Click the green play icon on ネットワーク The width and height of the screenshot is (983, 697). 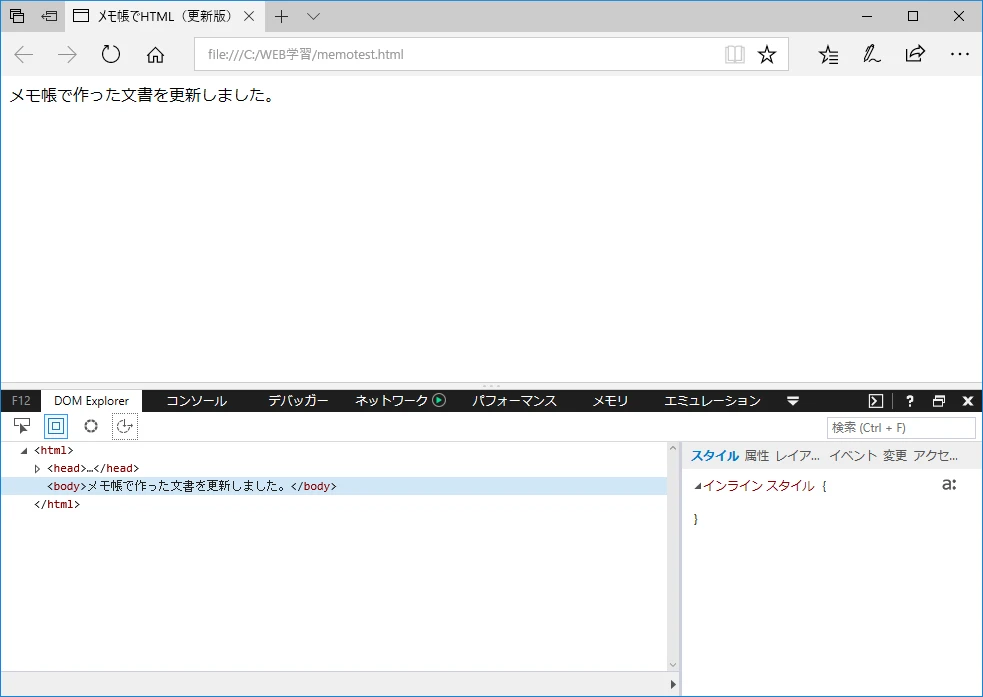[x=439, y=400]
